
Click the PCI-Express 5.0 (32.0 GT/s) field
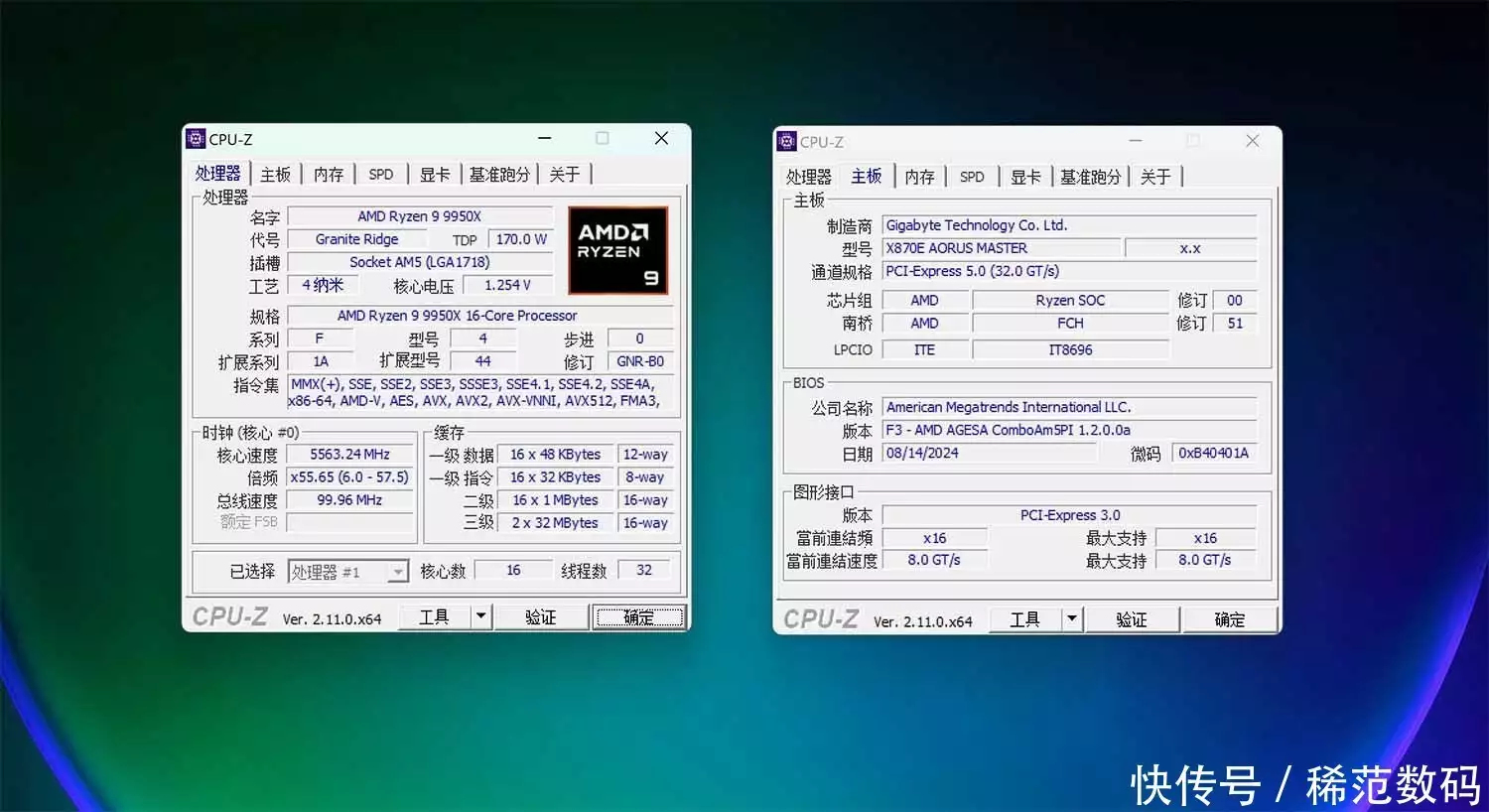pyautogui.click(x=1069, y=271)
